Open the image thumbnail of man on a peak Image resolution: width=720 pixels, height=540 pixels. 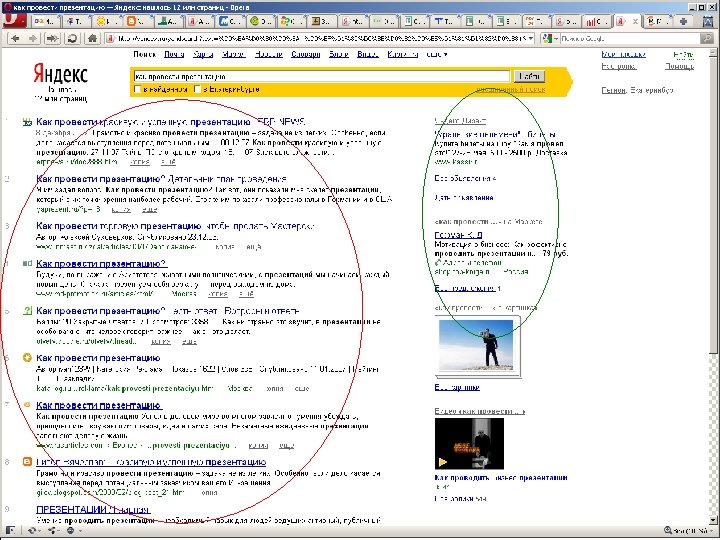476,345
